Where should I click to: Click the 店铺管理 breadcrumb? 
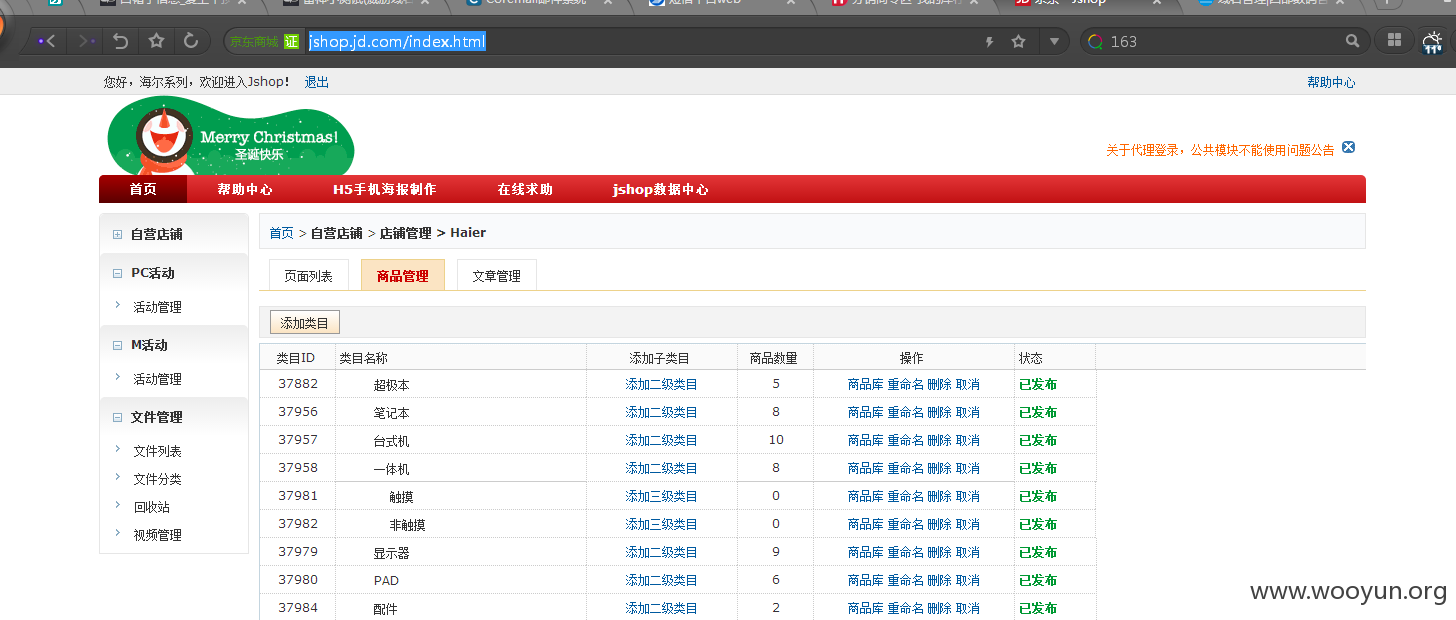(405, 233)
